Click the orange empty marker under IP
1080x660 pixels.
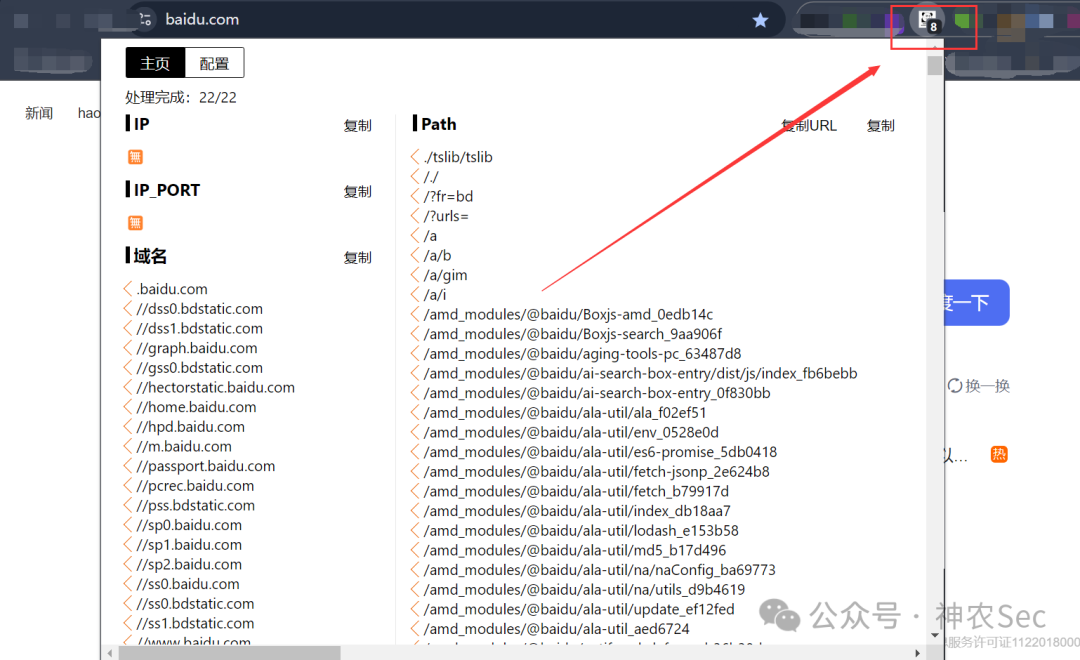click(x=135, y=157)
